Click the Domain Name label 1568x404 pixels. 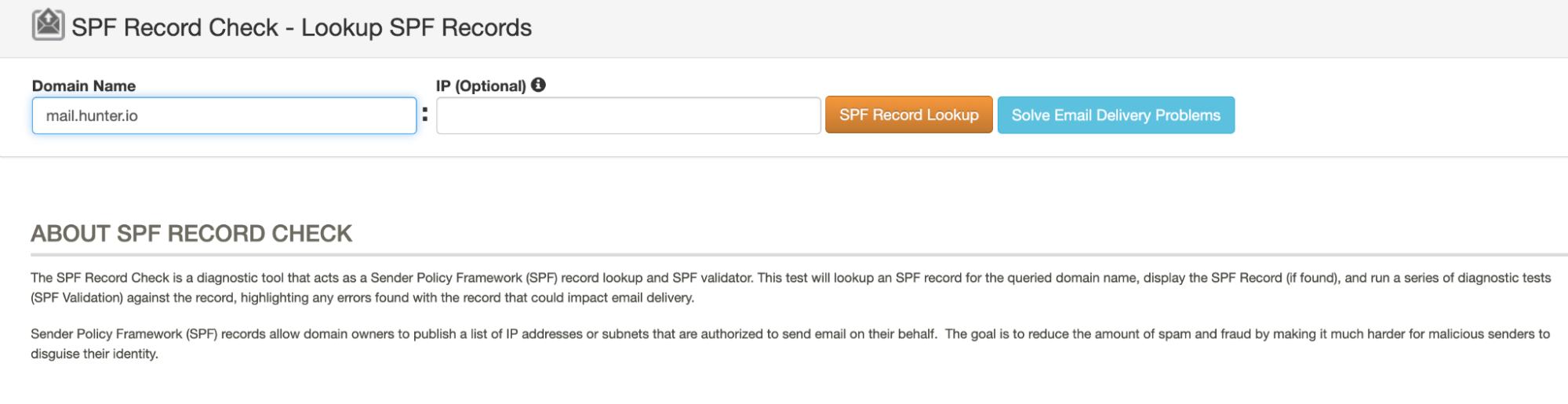coord(84,86)
